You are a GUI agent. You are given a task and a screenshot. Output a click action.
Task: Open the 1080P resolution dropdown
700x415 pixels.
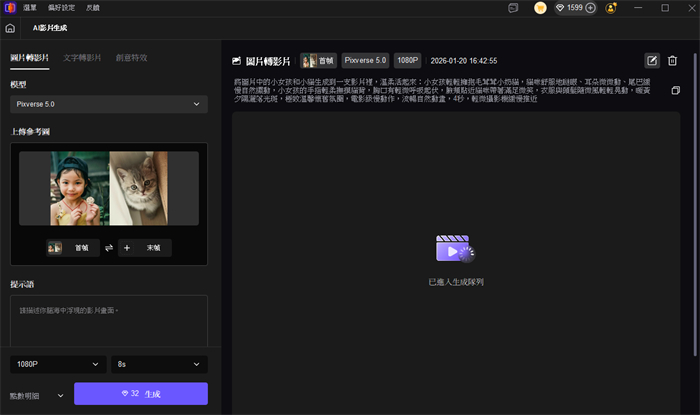tap(58, 364)
